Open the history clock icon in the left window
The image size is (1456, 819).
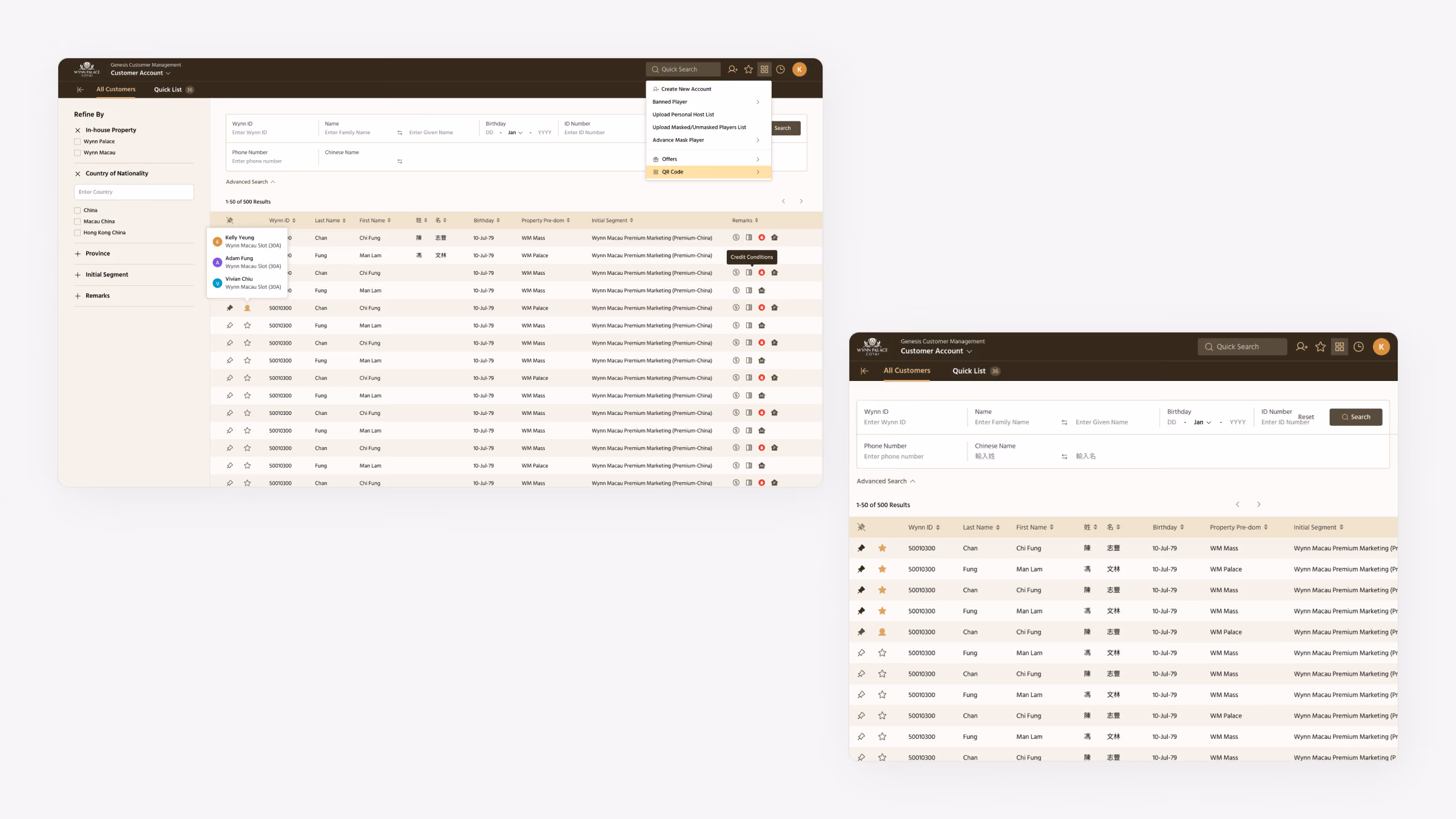point(781,69)
